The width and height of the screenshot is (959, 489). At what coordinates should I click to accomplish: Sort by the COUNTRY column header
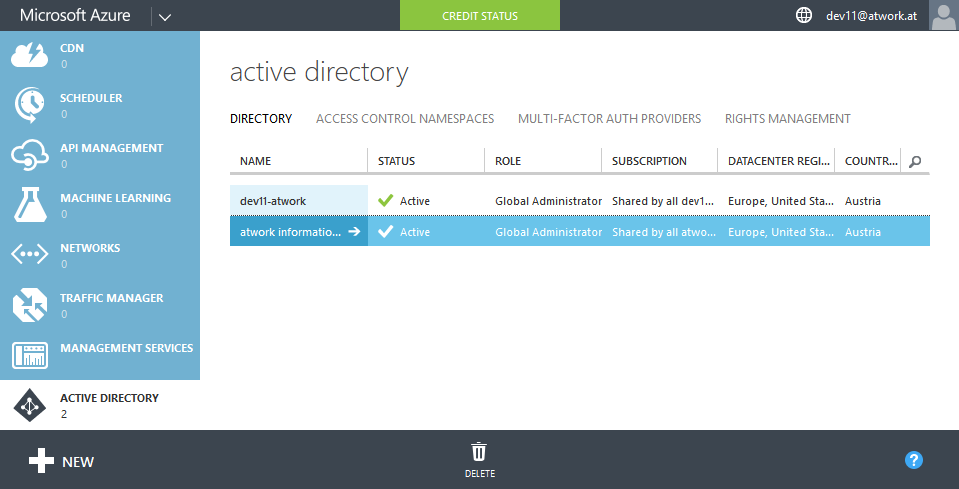pos(872,161)
